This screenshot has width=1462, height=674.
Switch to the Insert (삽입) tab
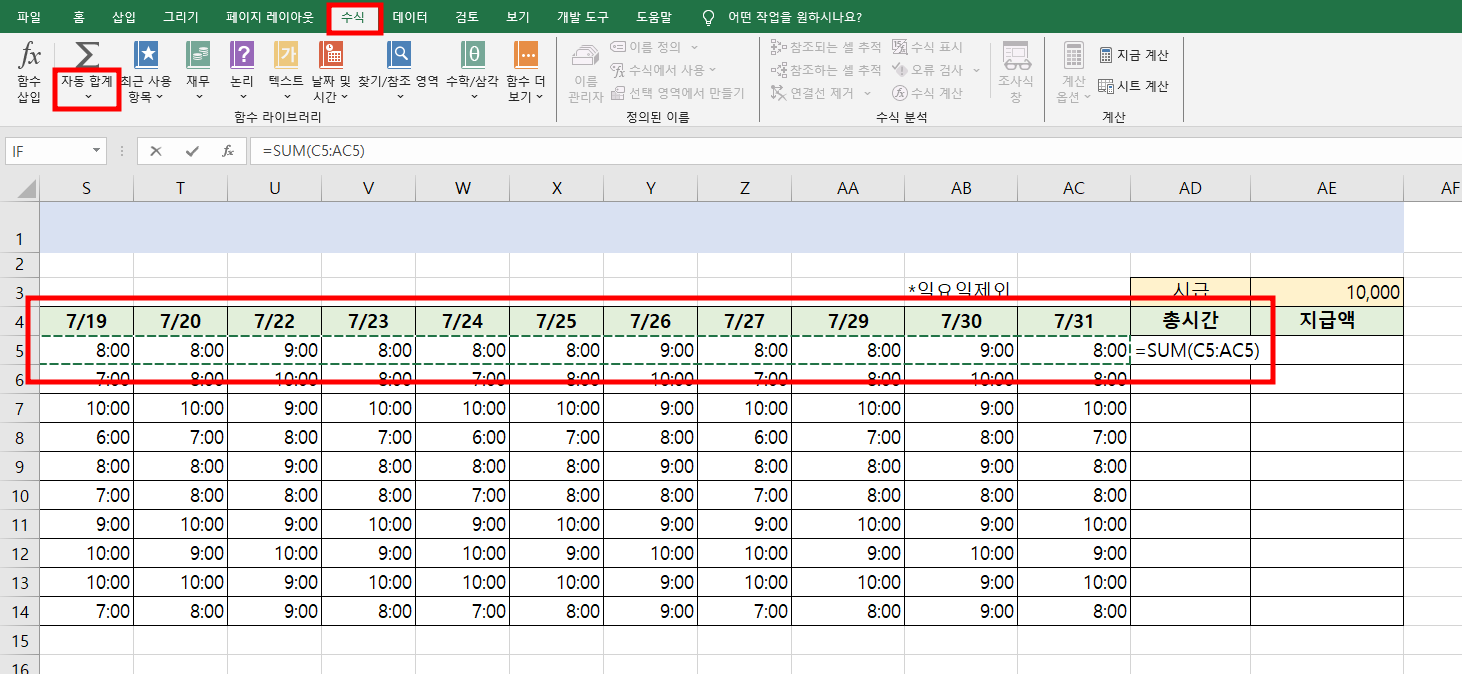coord(124,17)
